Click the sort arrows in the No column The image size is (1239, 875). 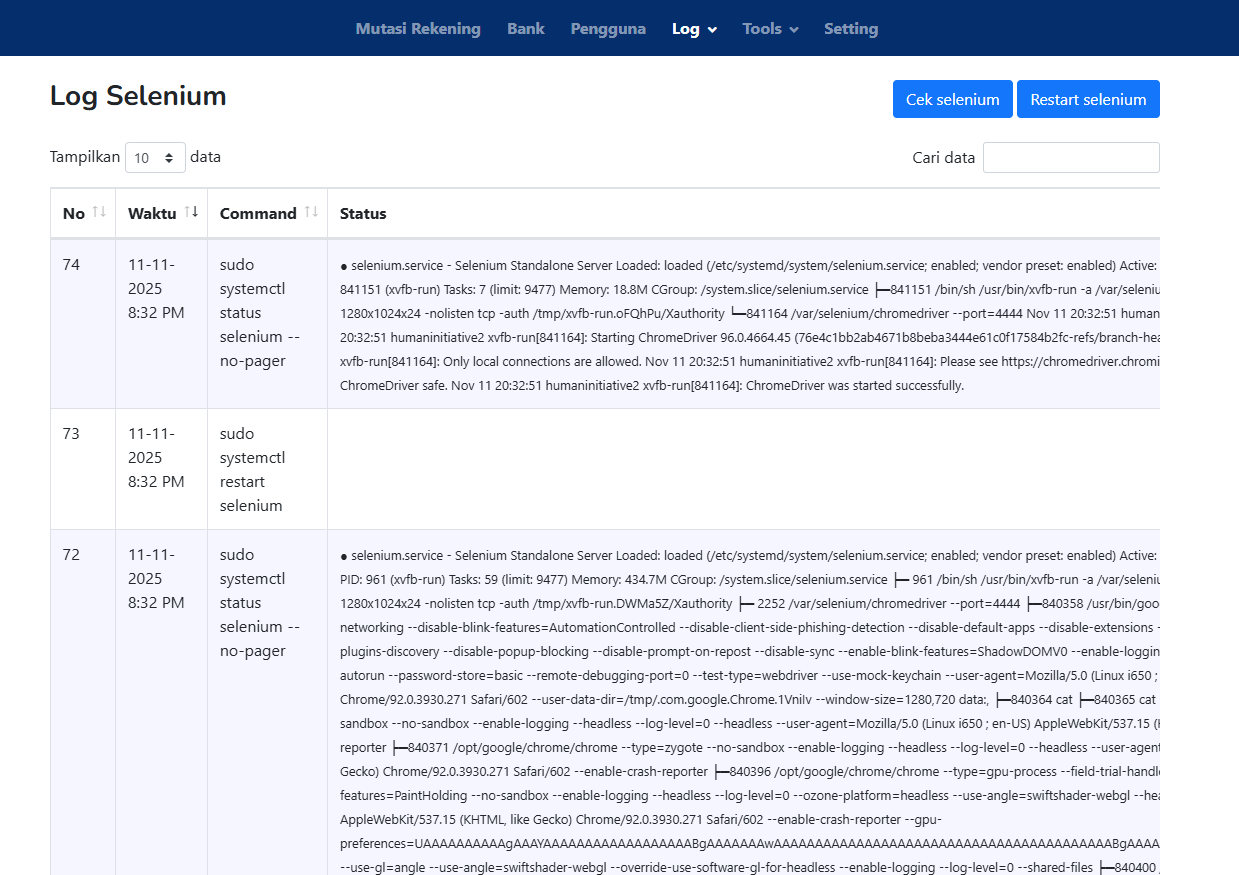click(x=99, y=212)
